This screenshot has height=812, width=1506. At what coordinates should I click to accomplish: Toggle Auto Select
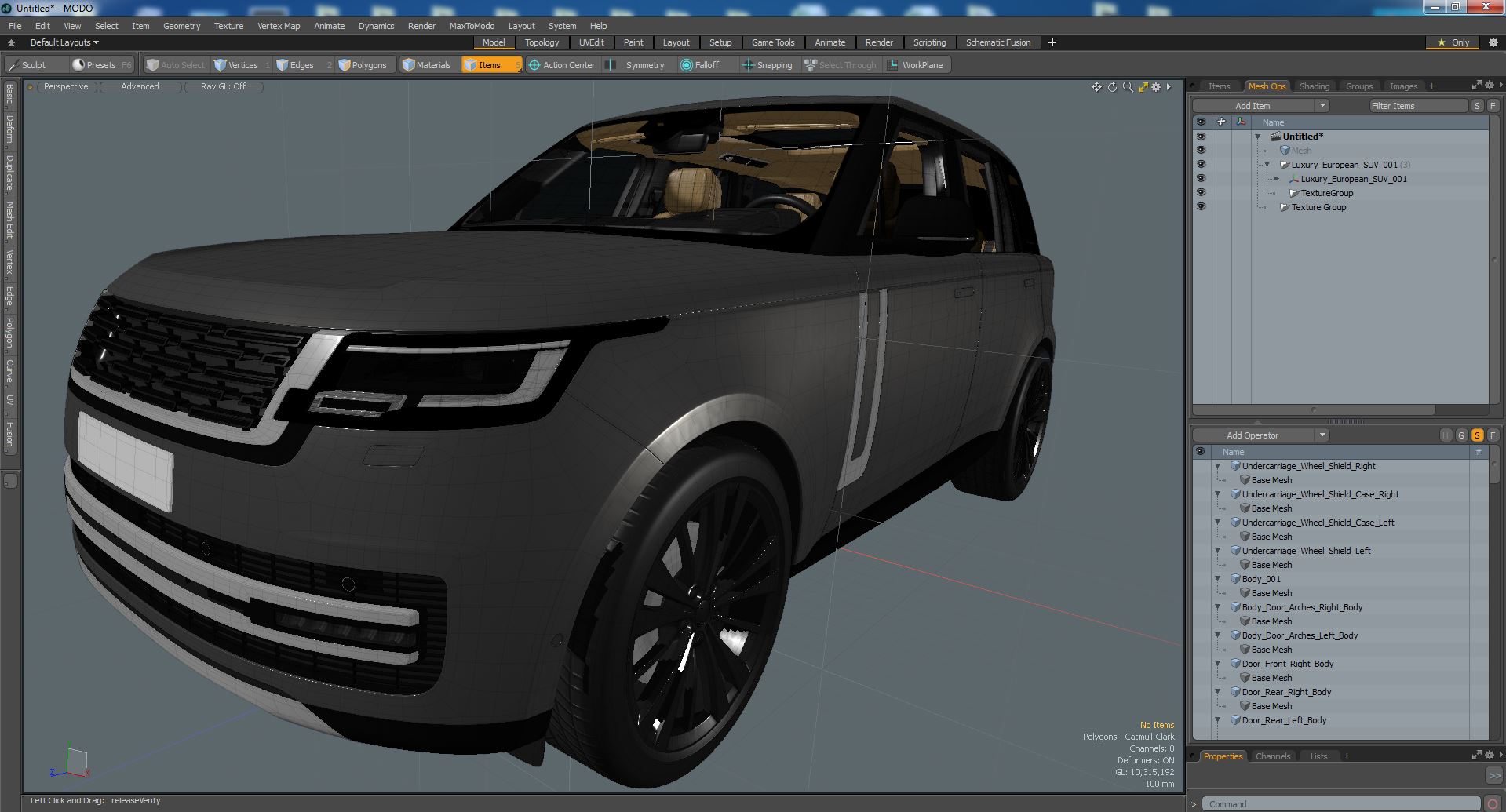175,65
